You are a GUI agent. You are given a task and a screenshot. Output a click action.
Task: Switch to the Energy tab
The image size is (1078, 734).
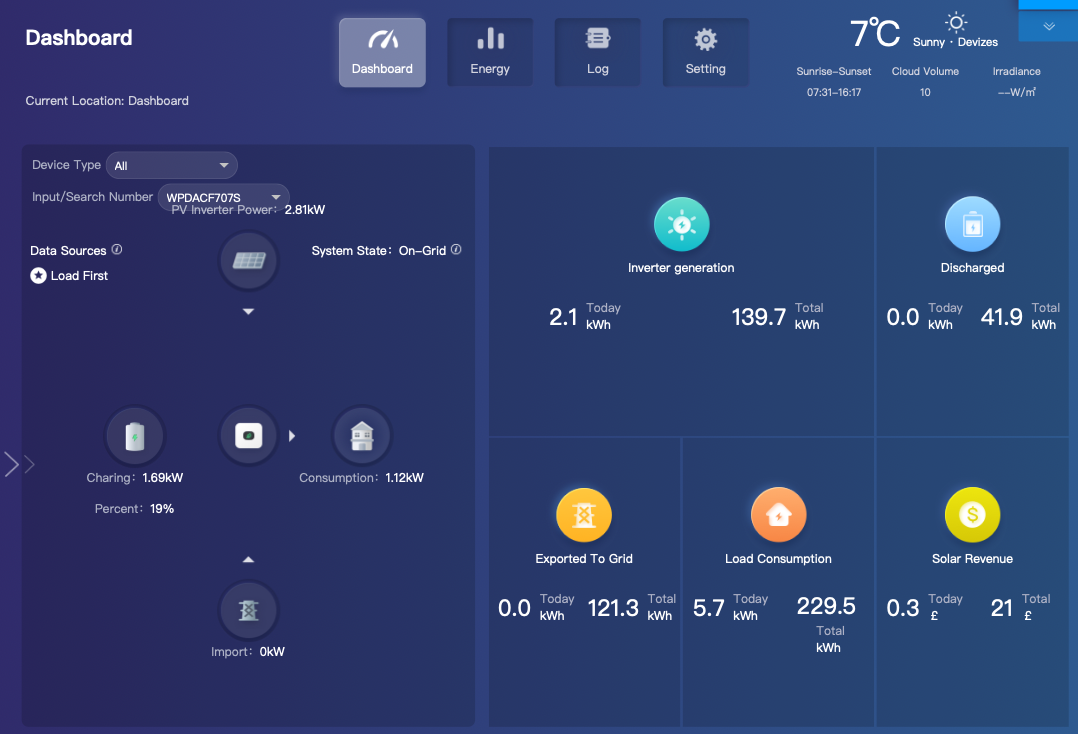[490, 52]
